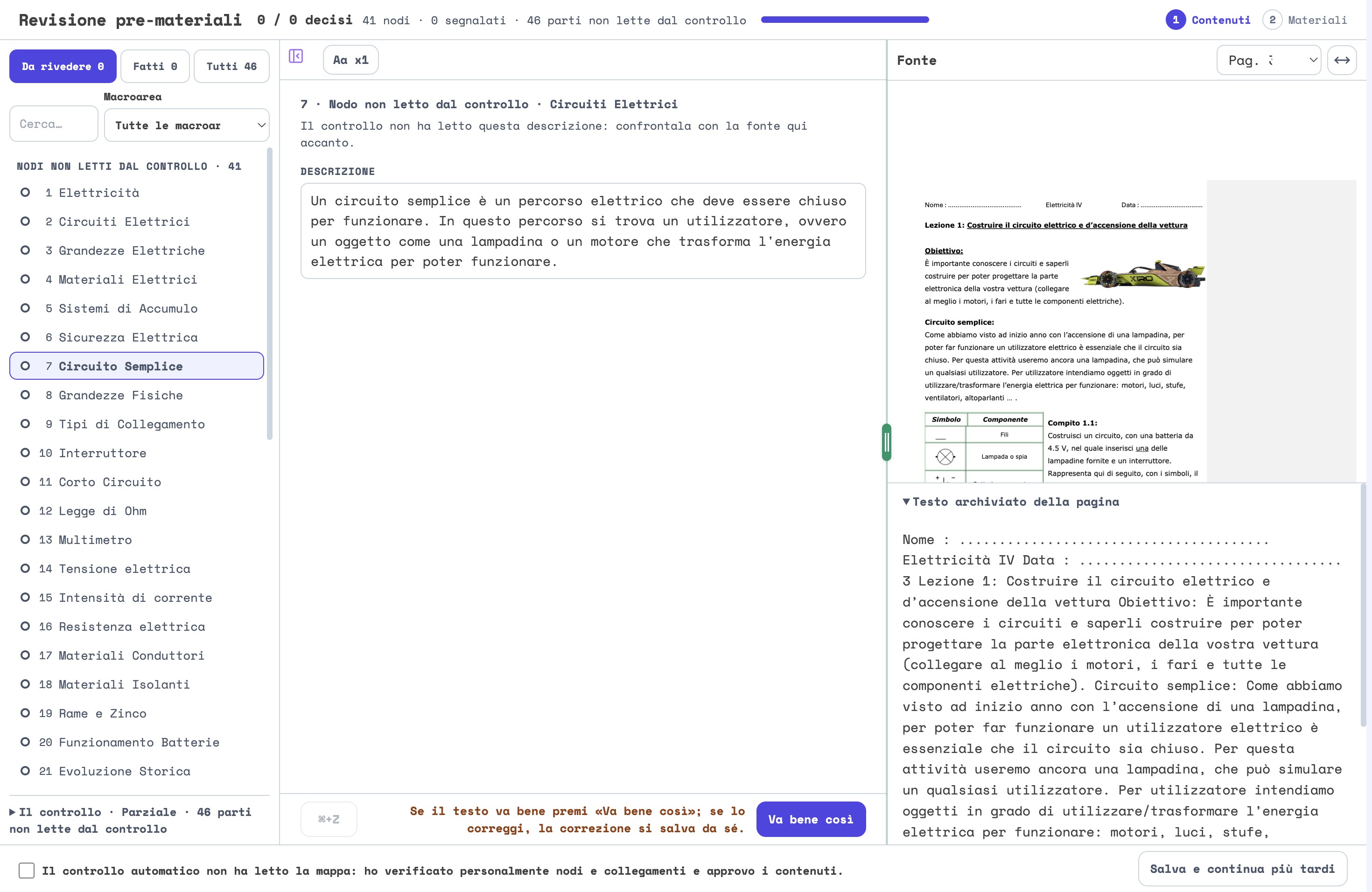Click the top progress bar
Screen dimensions: 1372x892
845,20
